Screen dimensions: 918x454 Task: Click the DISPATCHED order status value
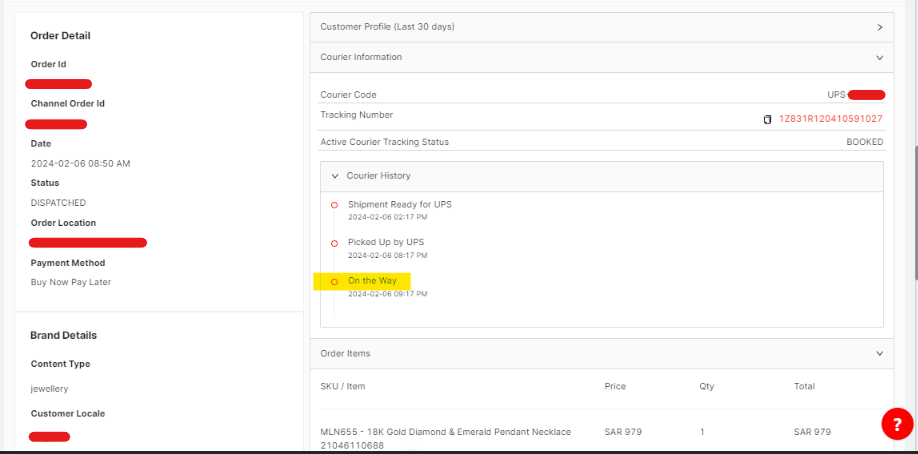click(x=58, y=203)
